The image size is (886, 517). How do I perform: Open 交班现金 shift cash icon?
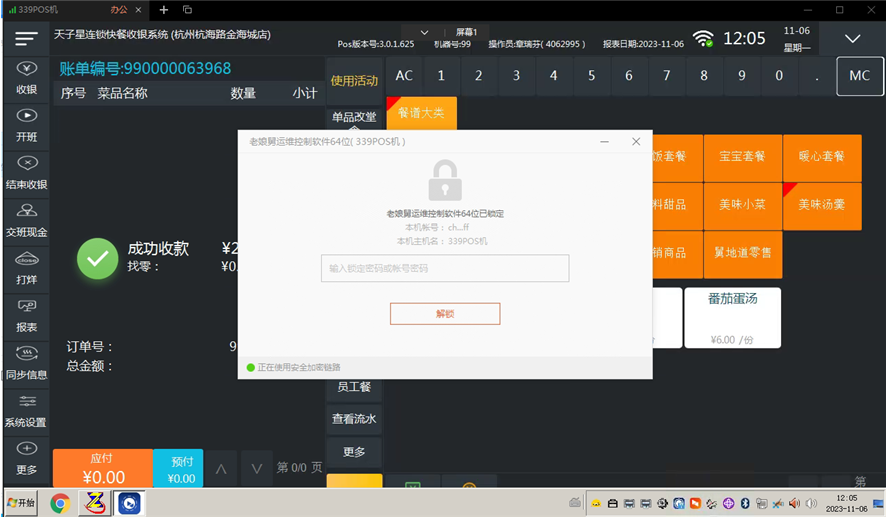click(27, 220)
